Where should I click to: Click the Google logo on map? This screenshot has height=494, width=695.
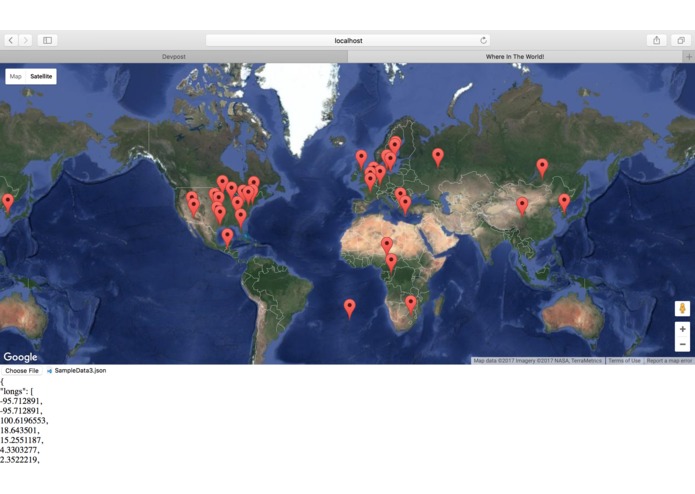click(20, 357)
